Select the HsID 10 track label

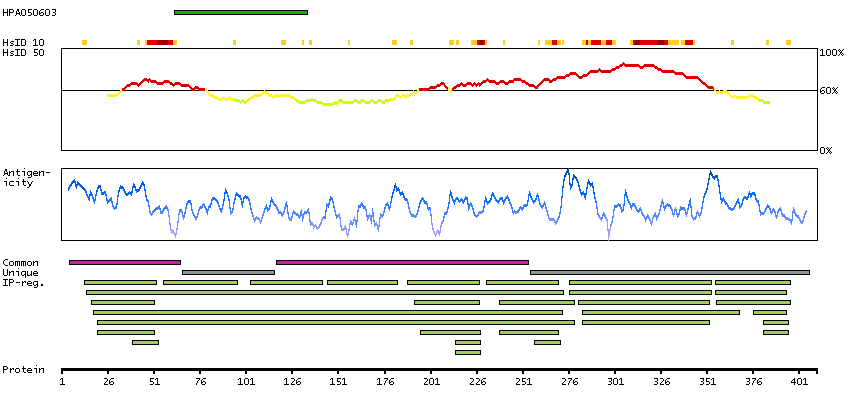(23, 42)
